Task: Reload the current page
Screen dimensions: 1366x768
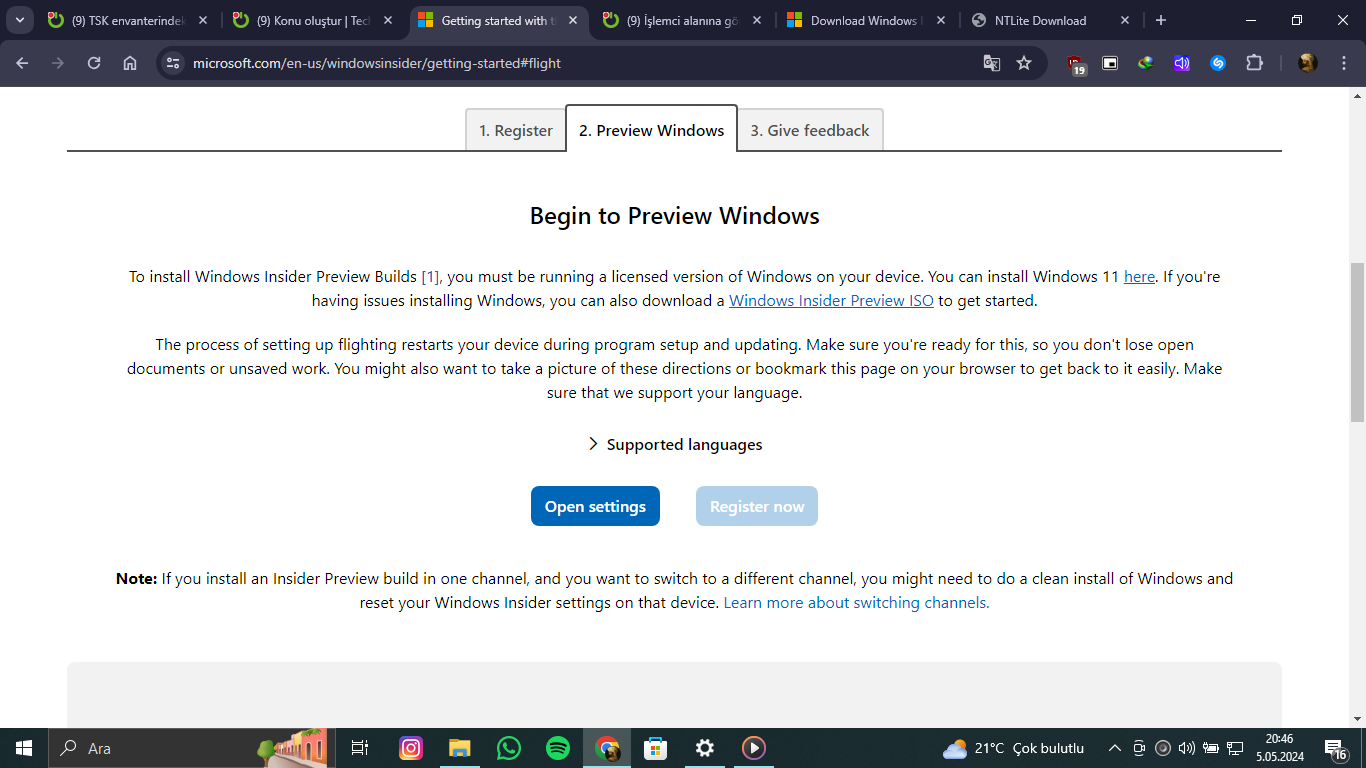Action: pyautogui.click(x=94, y=63)
